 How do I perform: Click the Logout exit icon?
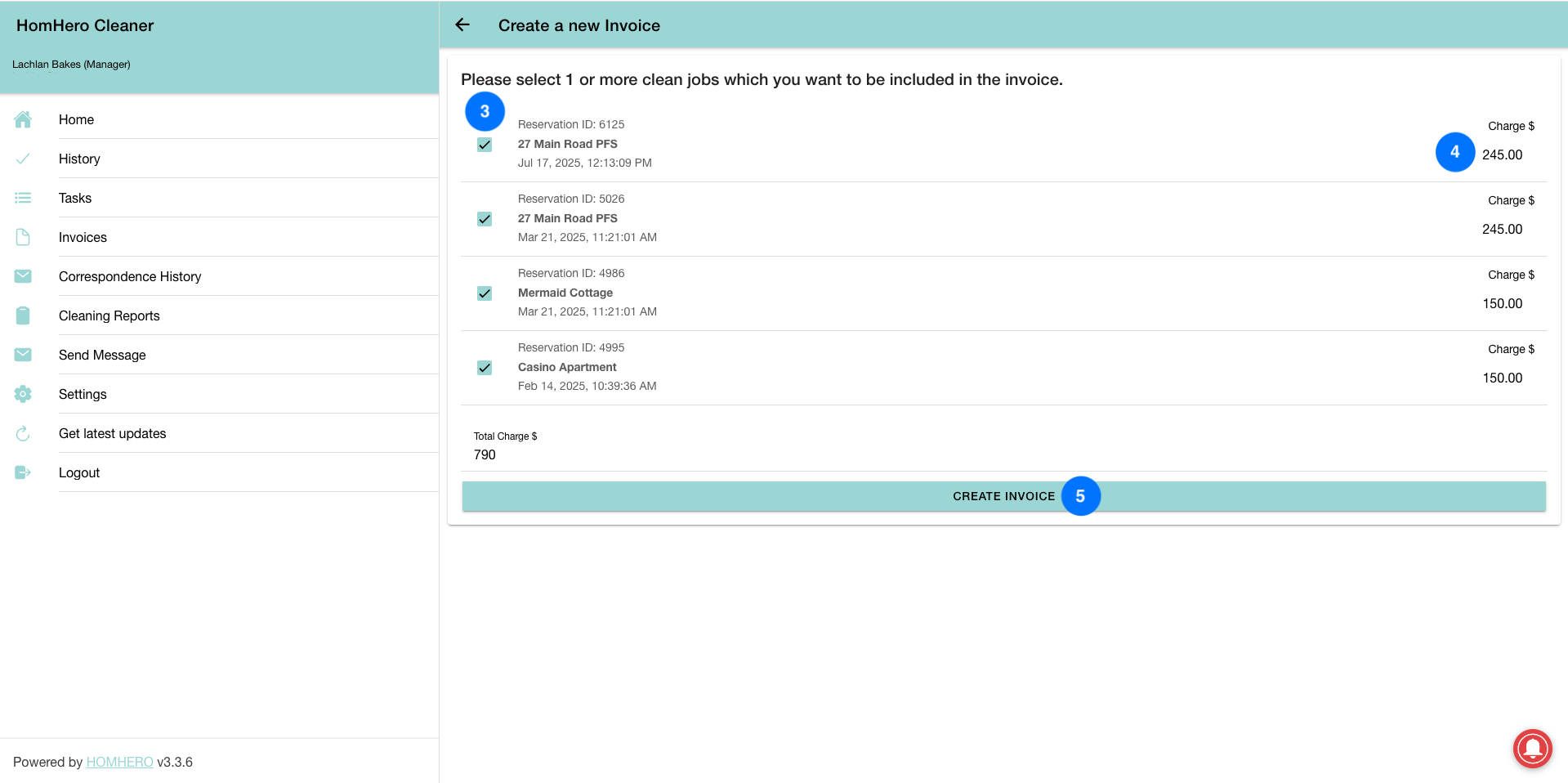click(23, 472)
